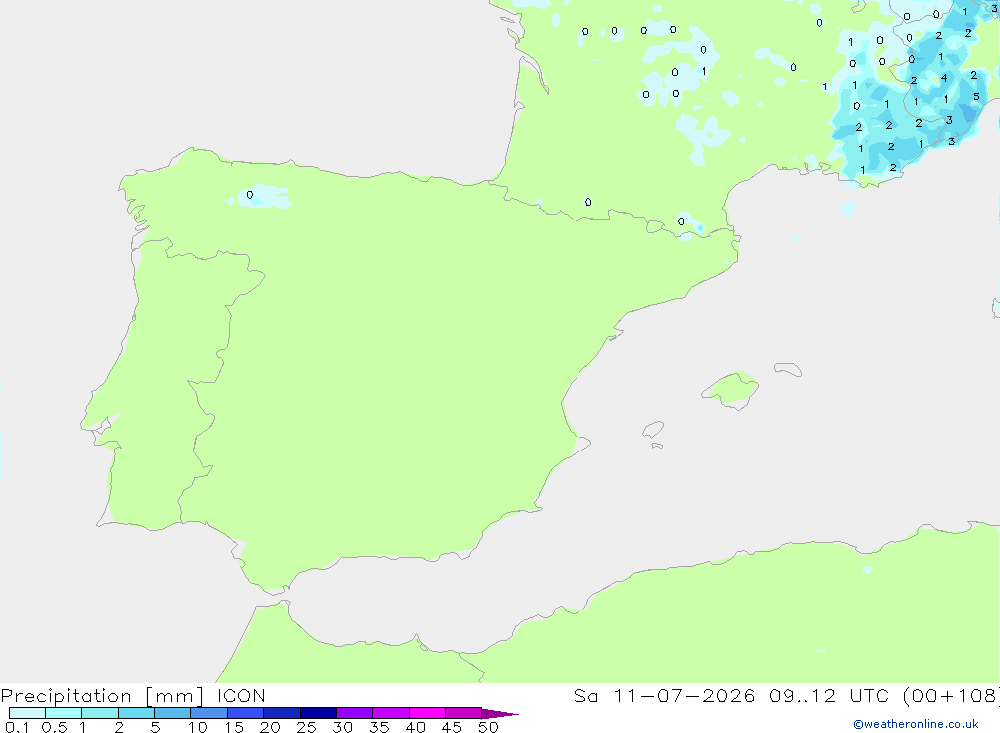Viewport: 1000px width, 733px height.
Task: Pick the 45–50 mm legend swatch
Action: pyautogui.click(x=463, y=713)
